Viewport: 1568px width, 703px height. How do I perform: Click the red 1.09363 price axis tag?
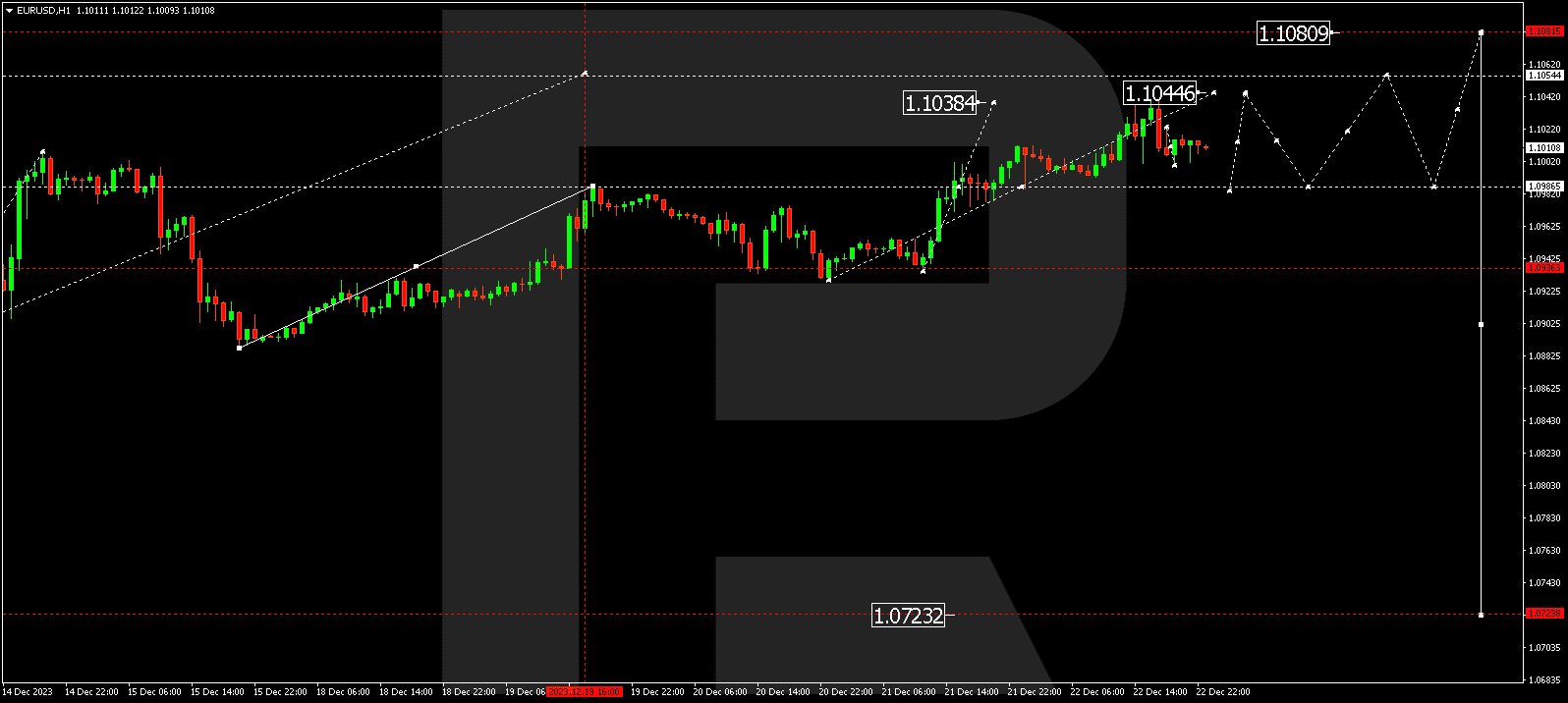[1544, 268]
